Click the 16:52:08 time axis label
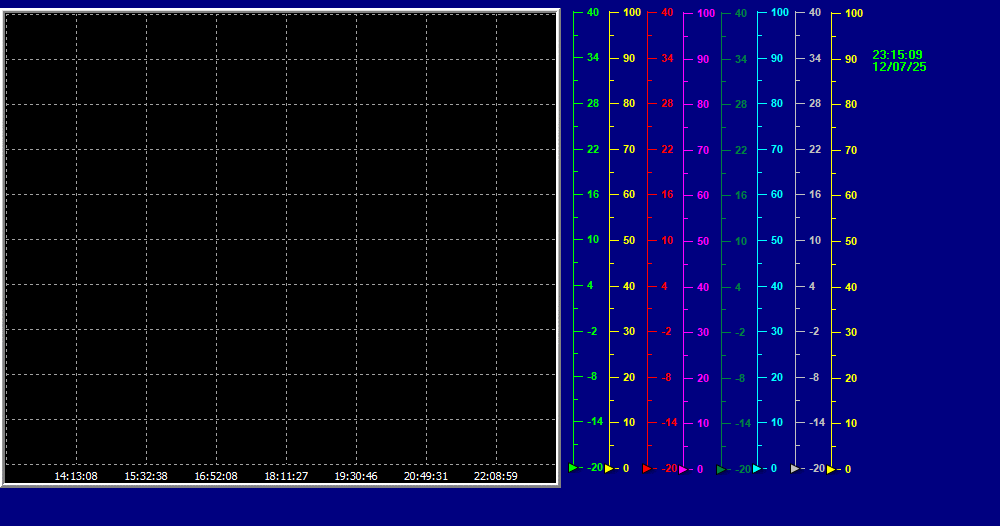The height and width of the screenshot is (526, 1000). point(216,476)
